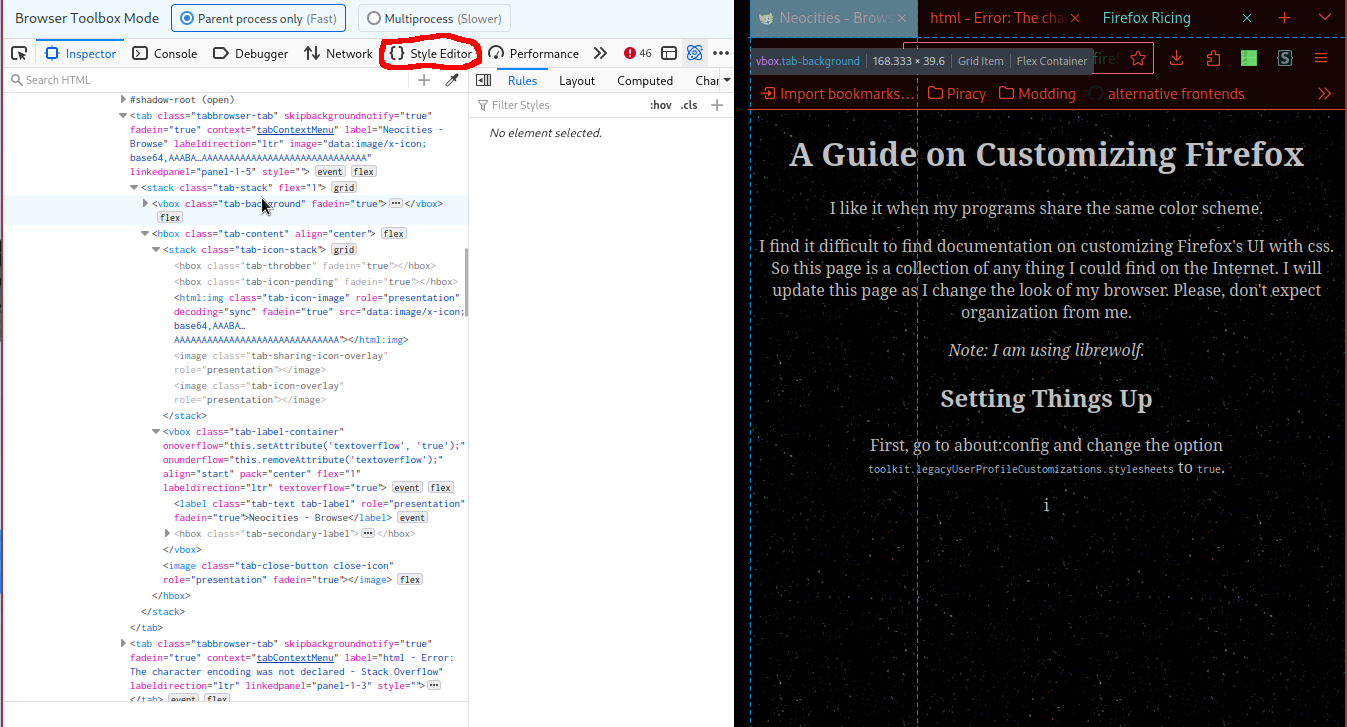Close the Firefox Ricing browser tab
This screenshot has height=727, width=1347.
1247,18
